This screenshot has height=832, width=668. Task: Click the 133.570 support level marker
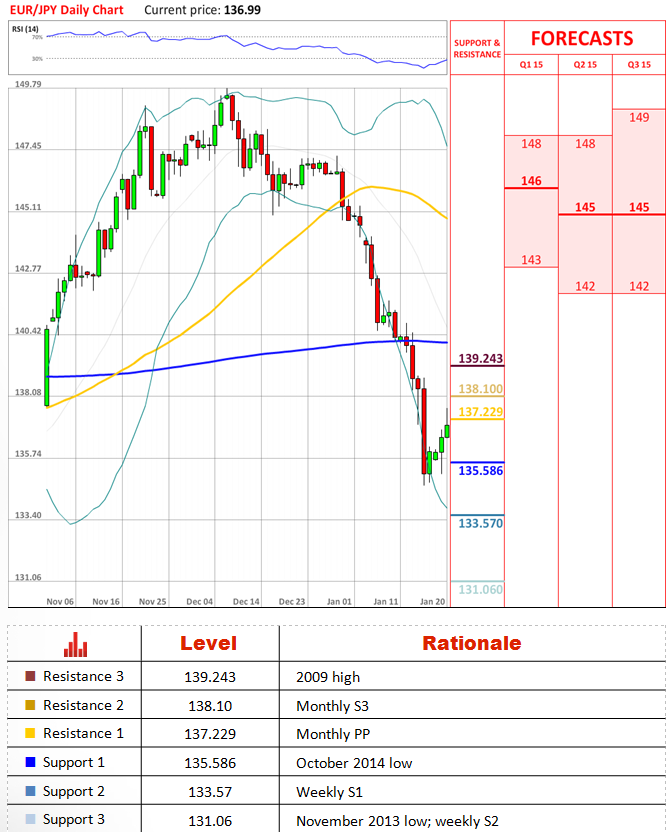pos(481,524)
